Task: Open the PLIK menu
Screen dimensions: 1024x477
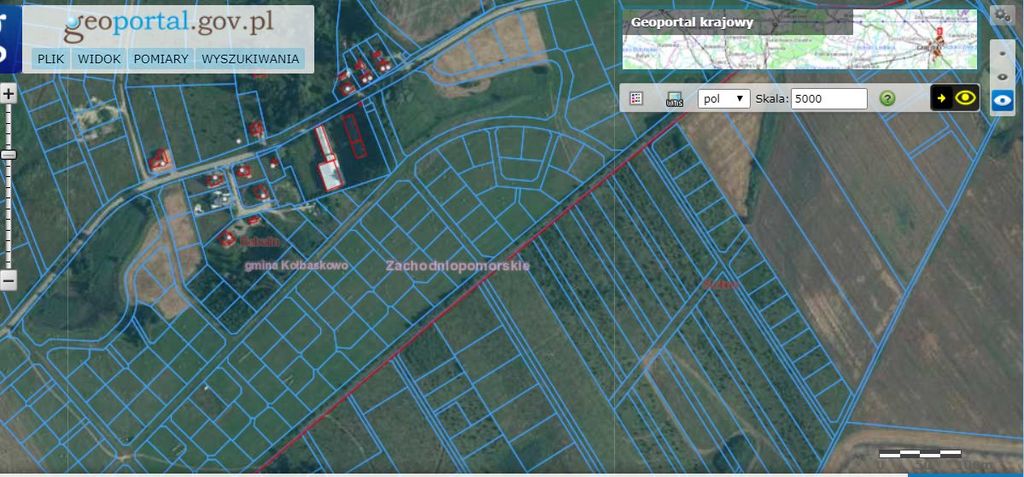Action: pyautogui.click(x=50, y=59)
